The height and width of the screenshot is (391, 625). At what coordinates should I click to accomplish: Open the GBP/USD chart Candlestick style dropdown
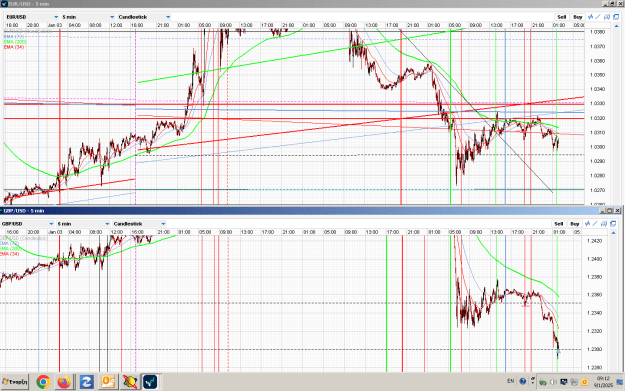point(139,224)
